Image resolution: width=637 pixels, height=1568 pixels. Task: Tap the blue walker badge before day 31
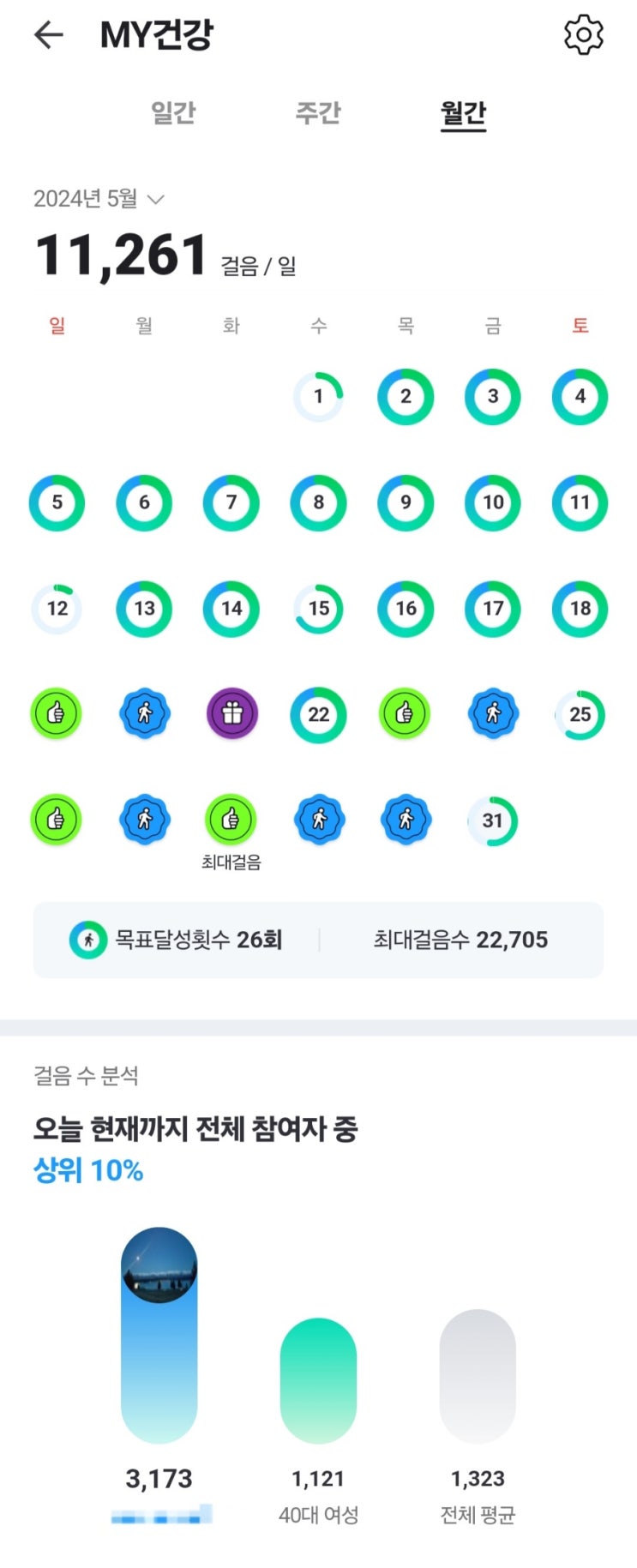tap(406, 820)
